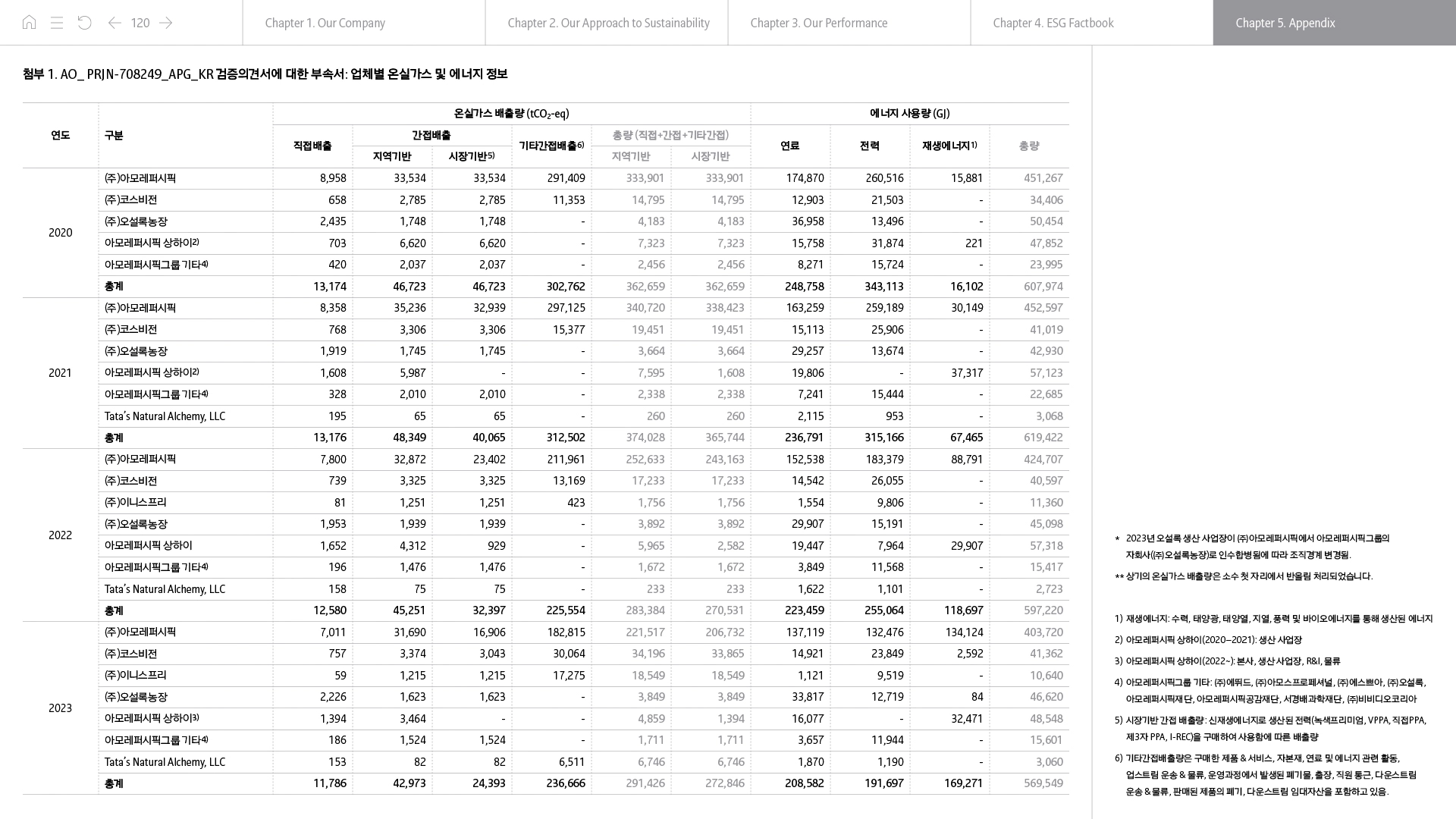Open the table of contents menu icon

pyautogui.click(x=57, y=23)
